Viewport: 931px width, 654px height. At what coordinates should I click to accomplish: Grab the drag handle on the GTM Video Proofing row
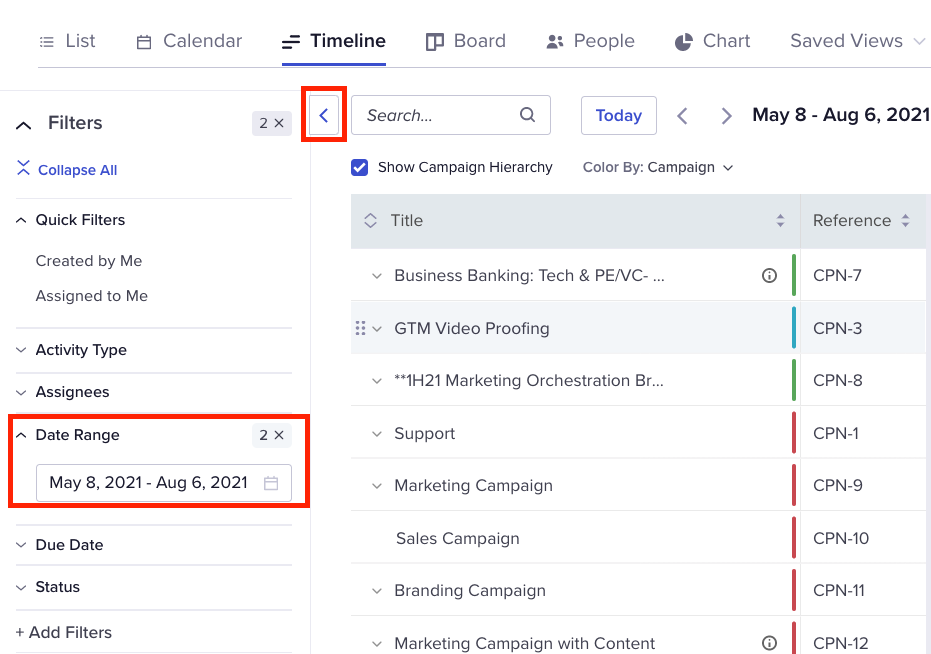pyautogui.click(x=360, y=328)
